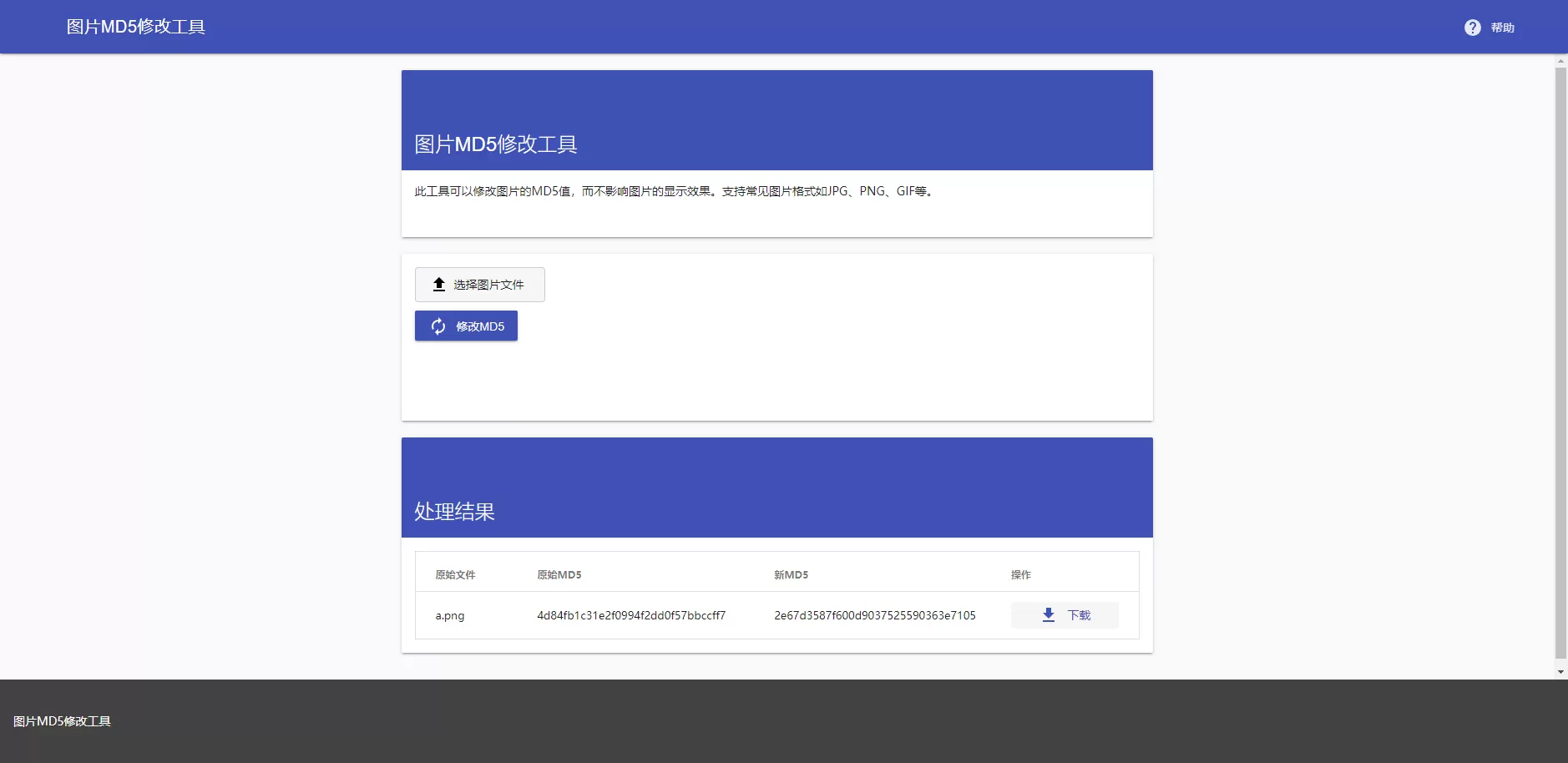The image size is (1568, 763).
Task: Click the help question mark icon
Action: click(1472, 28)
